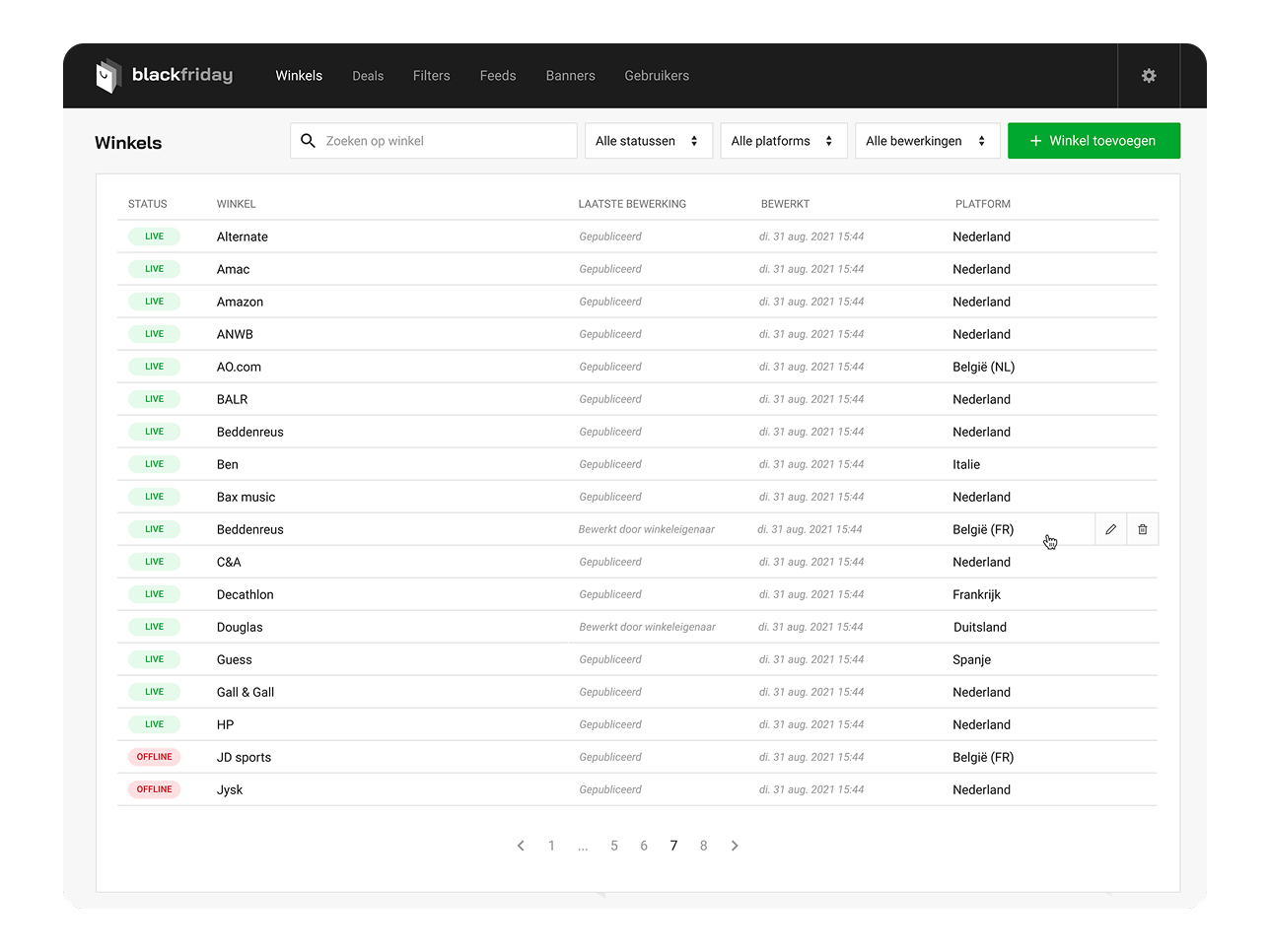Viewport: 1270px width, 952px height.
Task: Select the Gall & Gall store name
Action: (x=246, y=692)
